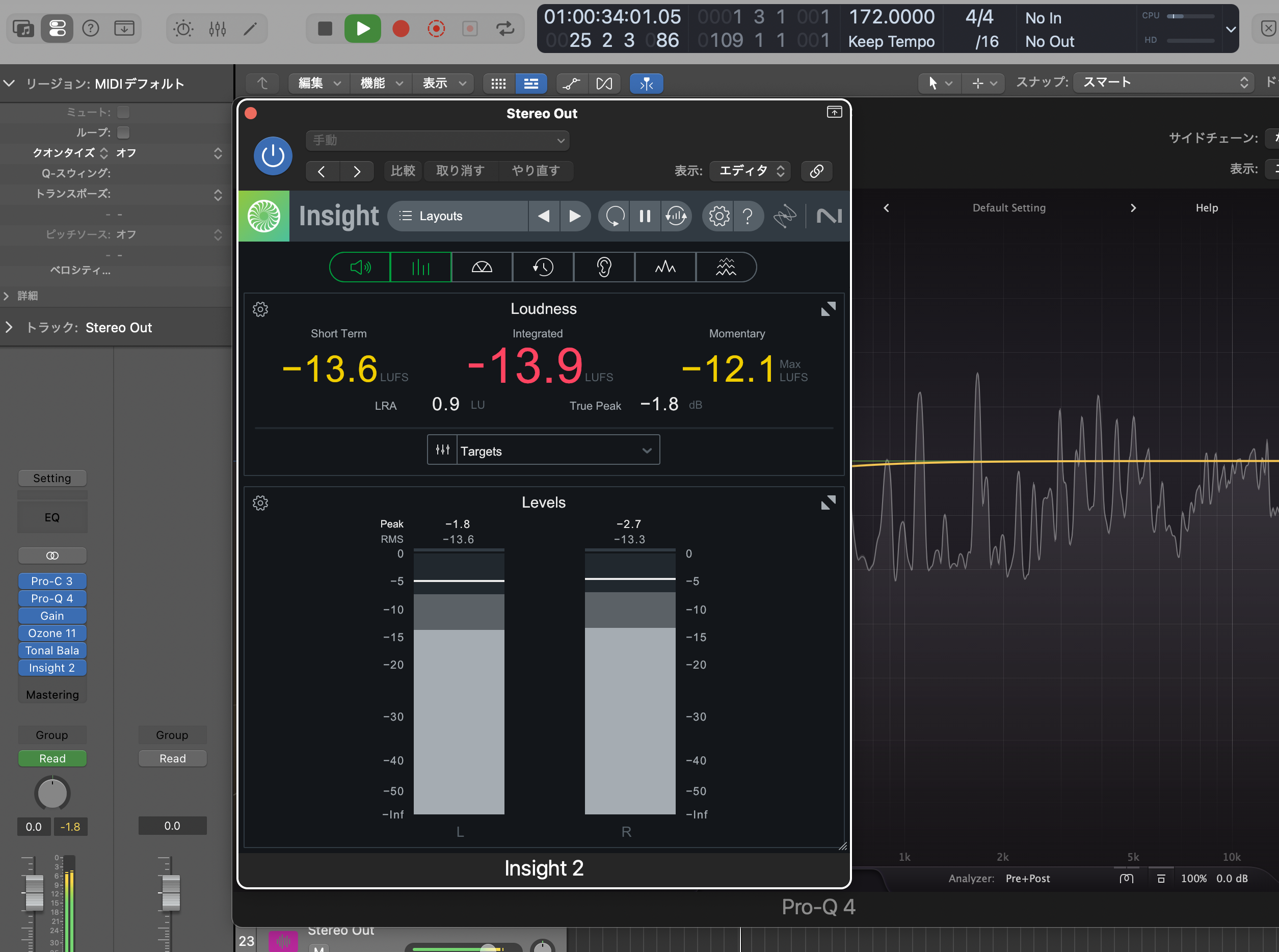Open Smart Controls dial icon
This screenshot has width=1279, height=952.
tap(183, 28)
